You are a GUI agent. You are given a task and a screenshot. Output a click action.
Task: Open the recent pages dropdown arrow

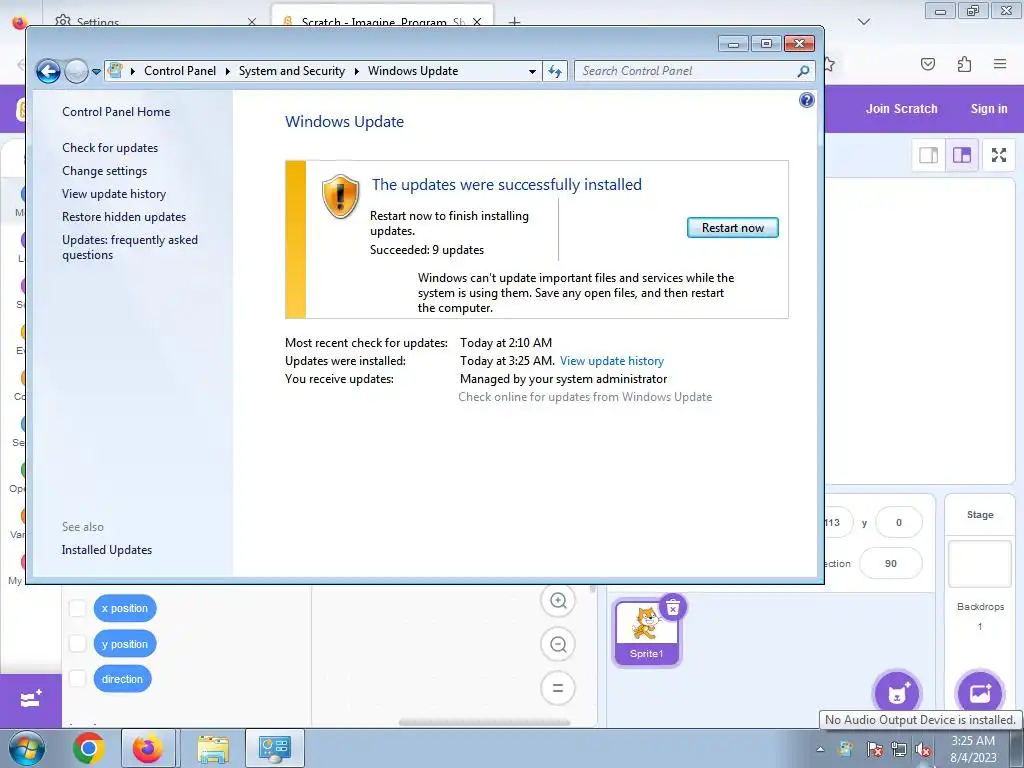96,72
